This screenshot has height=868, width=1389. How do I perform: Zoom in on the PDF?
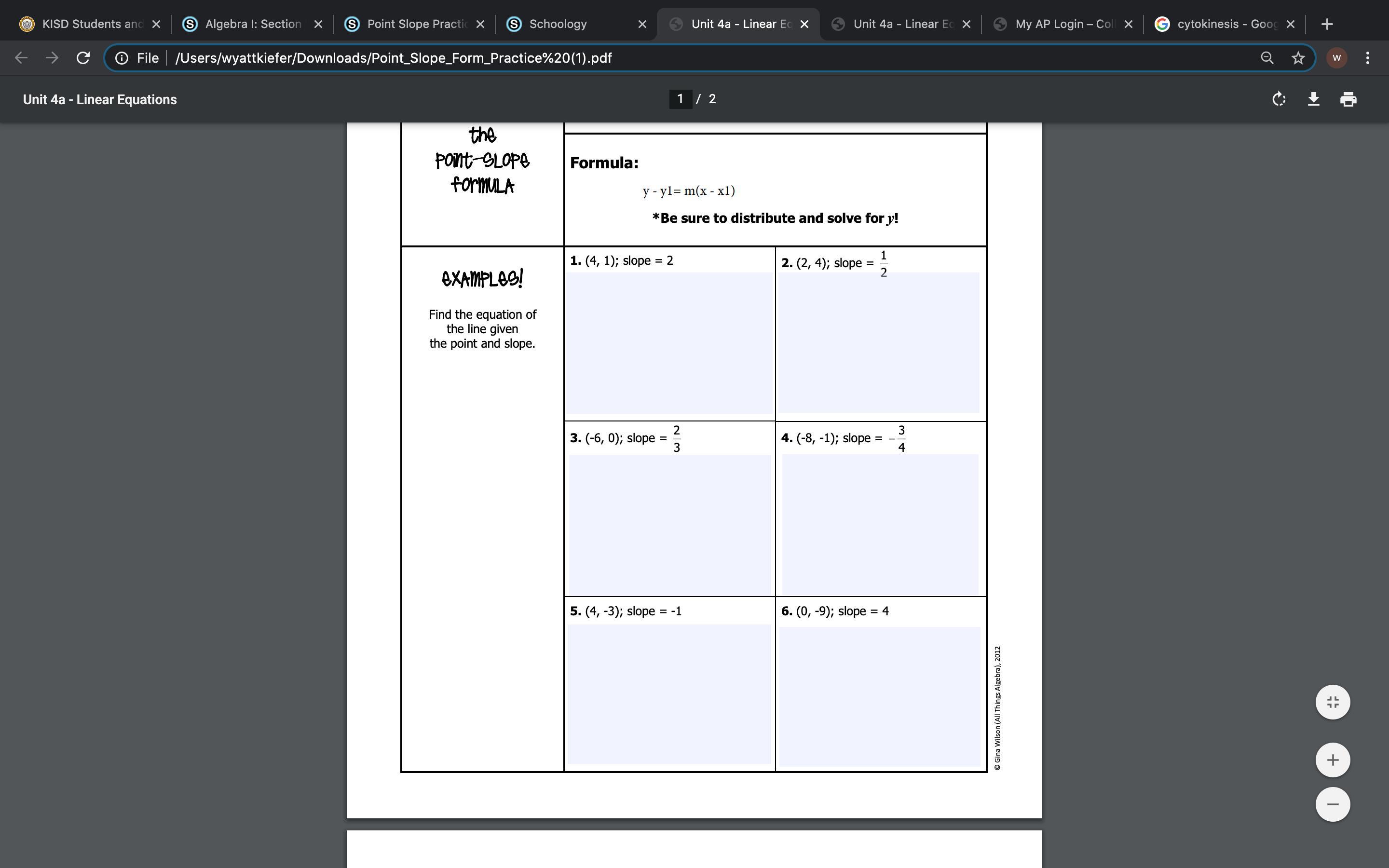point(1332,760)
